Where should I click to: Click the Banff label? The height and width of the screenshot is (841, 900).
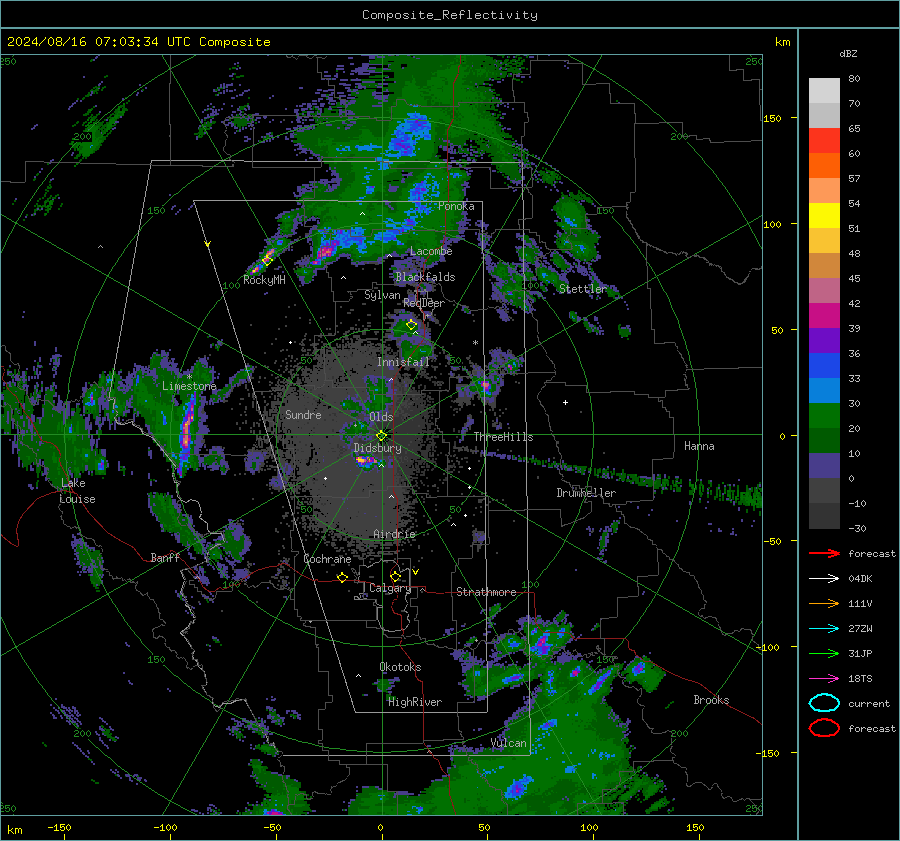tap(165, 557)
